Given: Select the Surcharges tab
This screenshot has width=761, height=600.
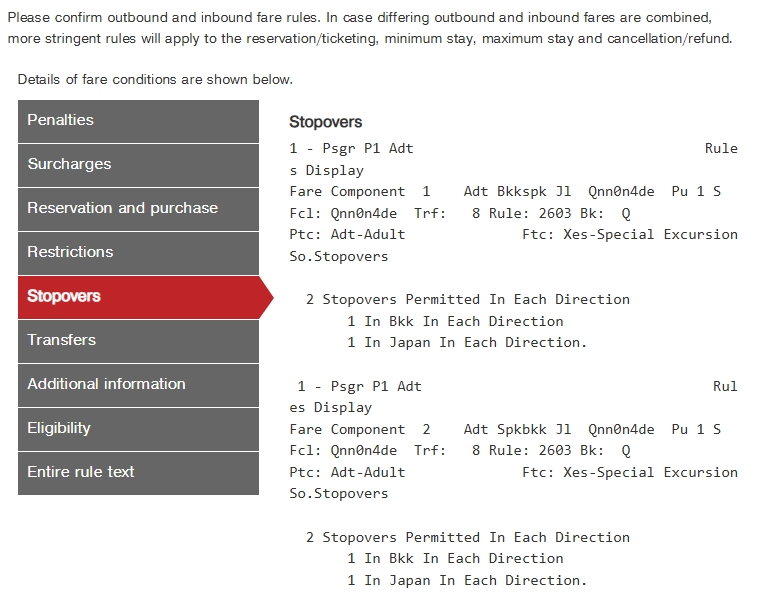Looking at the screenshot, I should pyautogui.click(x=138, y=166).
